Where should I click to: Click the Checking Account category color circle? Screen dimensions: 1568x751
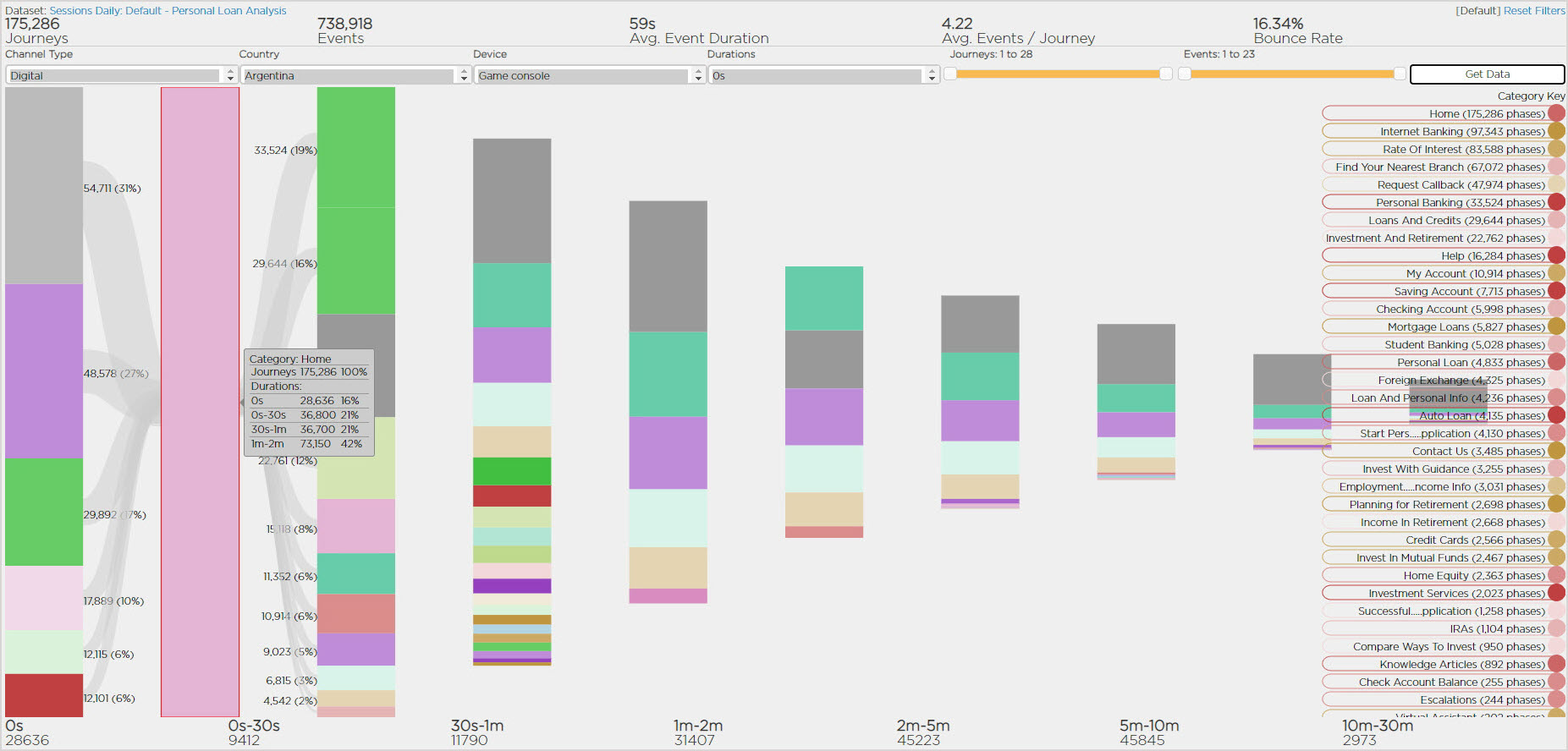coord(1556,309)
